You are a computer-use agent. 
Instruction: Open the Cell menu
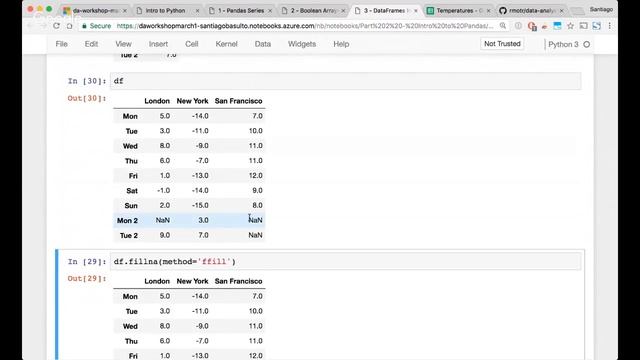point(191,44)
